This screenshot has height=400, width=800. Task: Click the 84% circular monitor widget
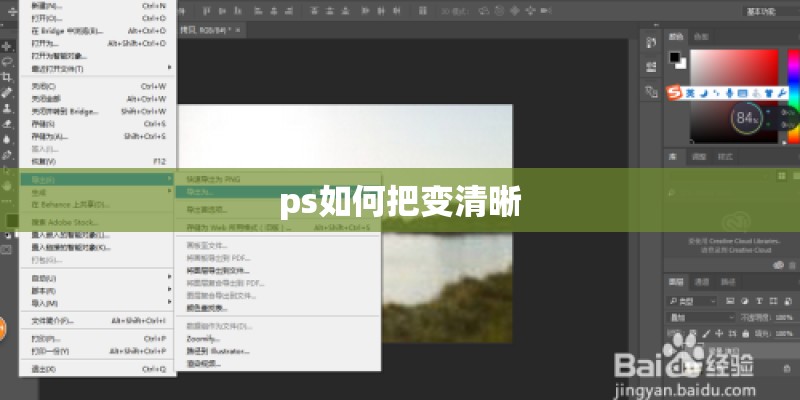pyautogui.click(x=746, y=118)
